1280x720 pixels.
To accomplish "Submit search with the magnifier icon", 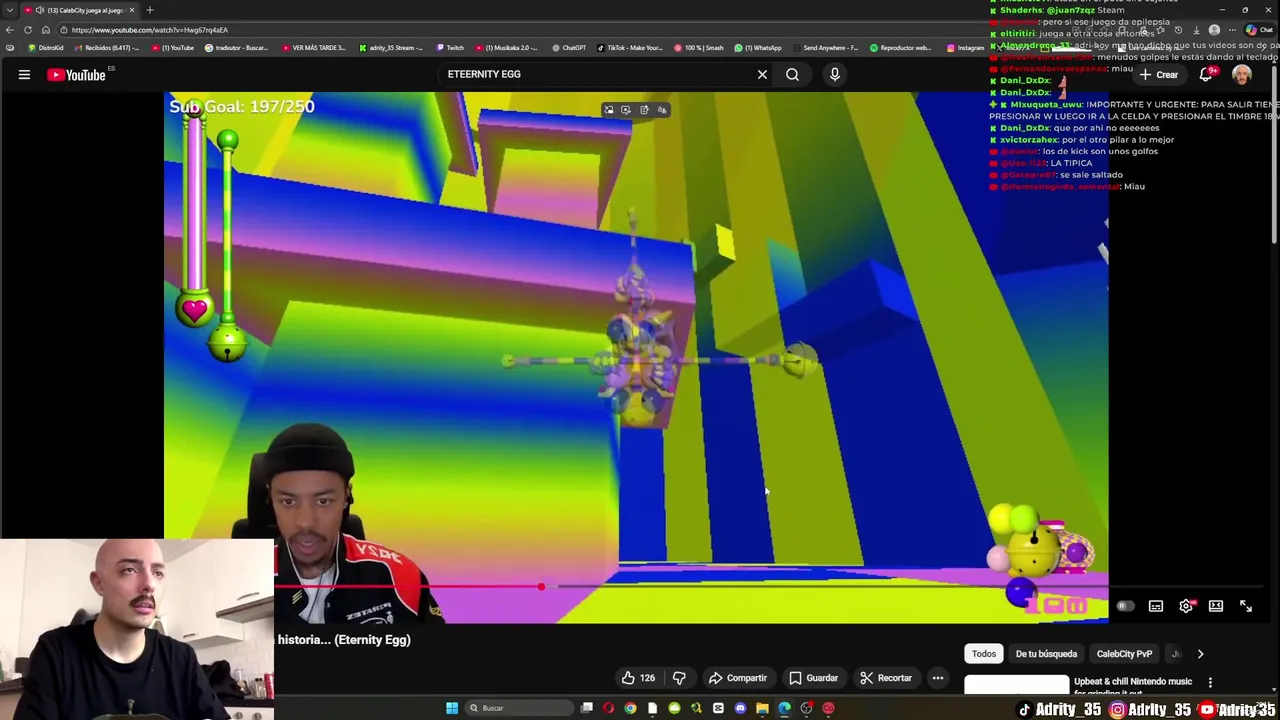I will (x=792, y=74).
